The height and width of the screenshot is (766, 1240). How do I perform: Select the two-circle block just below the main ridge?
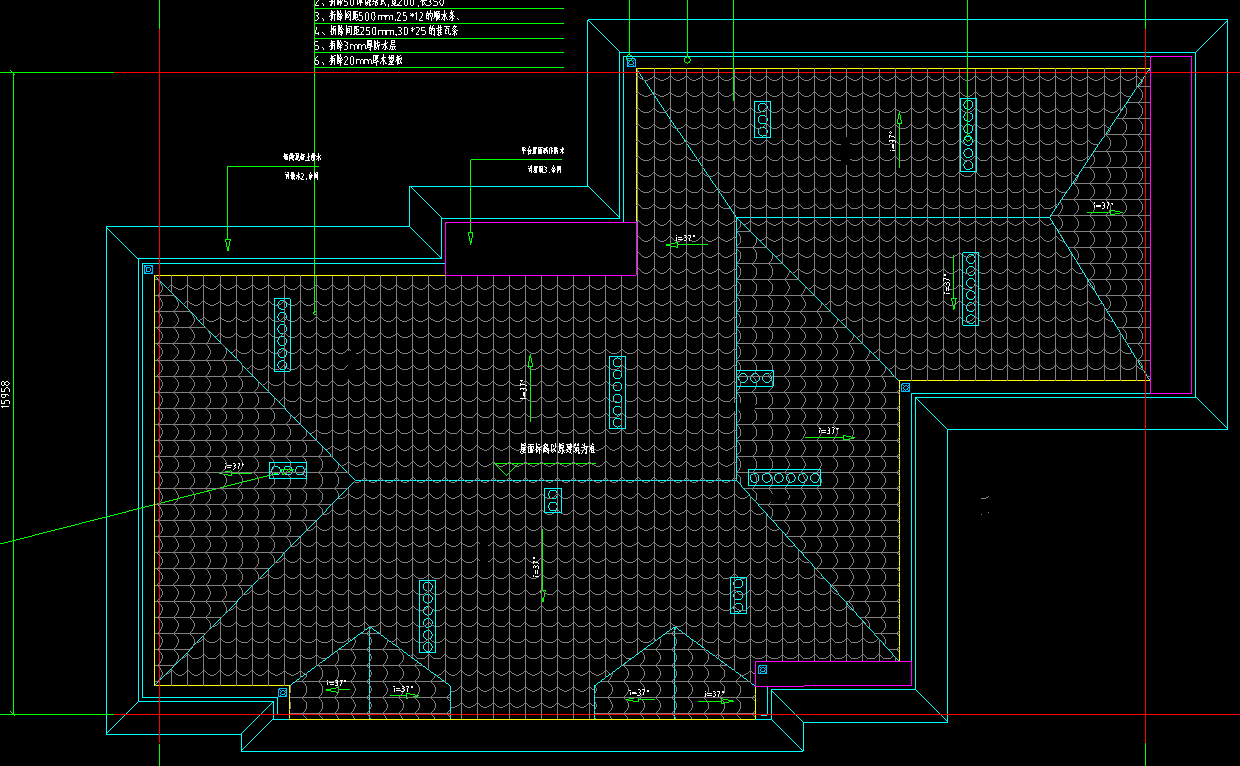click(x=553, y=501)
